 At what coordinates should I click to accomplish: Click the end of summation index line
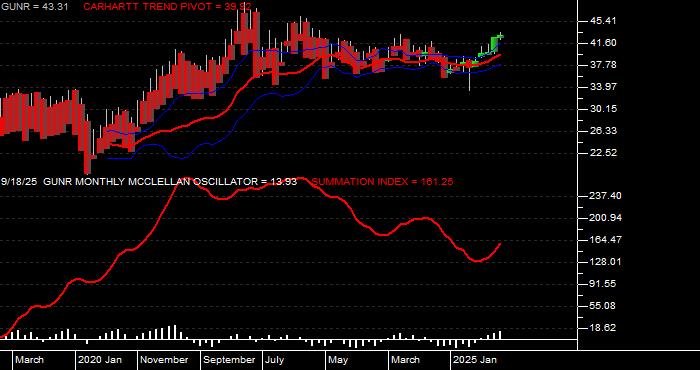tap(500, 244)
